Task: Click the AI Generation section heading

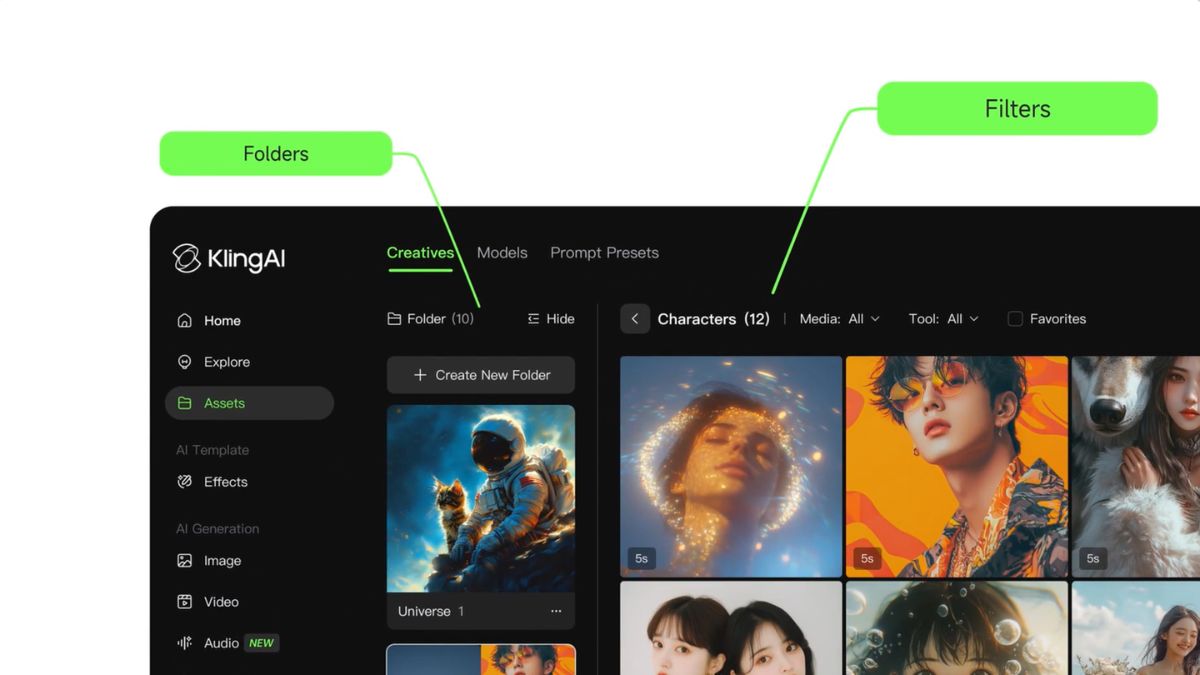Action: click(217, 529)
